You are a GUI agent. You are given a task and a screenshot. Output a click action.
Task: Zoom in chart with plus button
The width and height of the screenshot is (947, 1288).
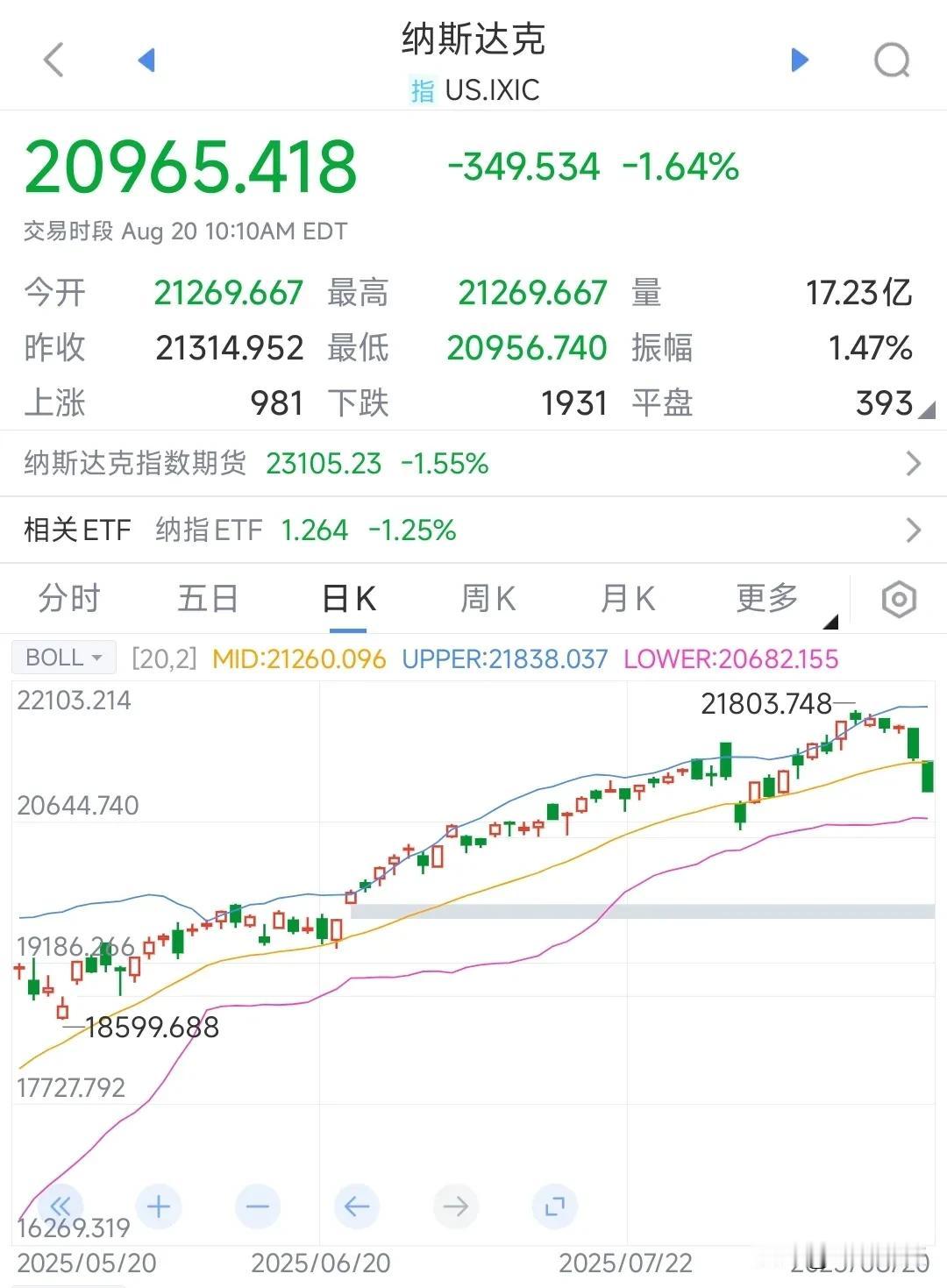pos(159,1206)
